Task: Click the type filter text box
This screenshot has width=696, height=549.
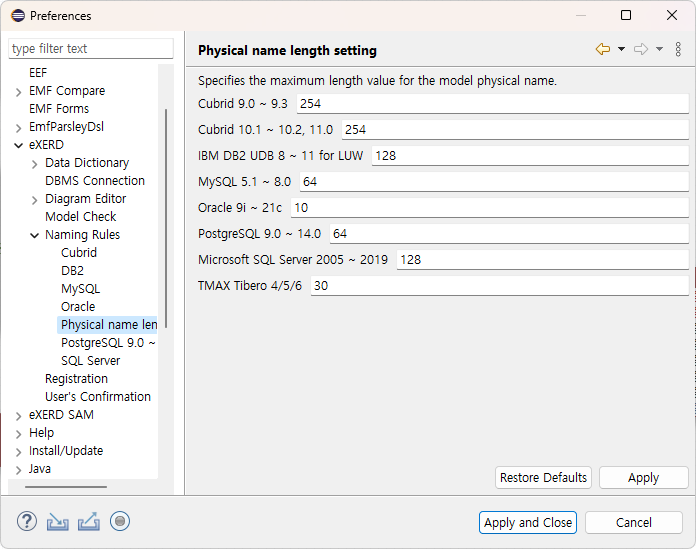Action: tap(91, 48)
